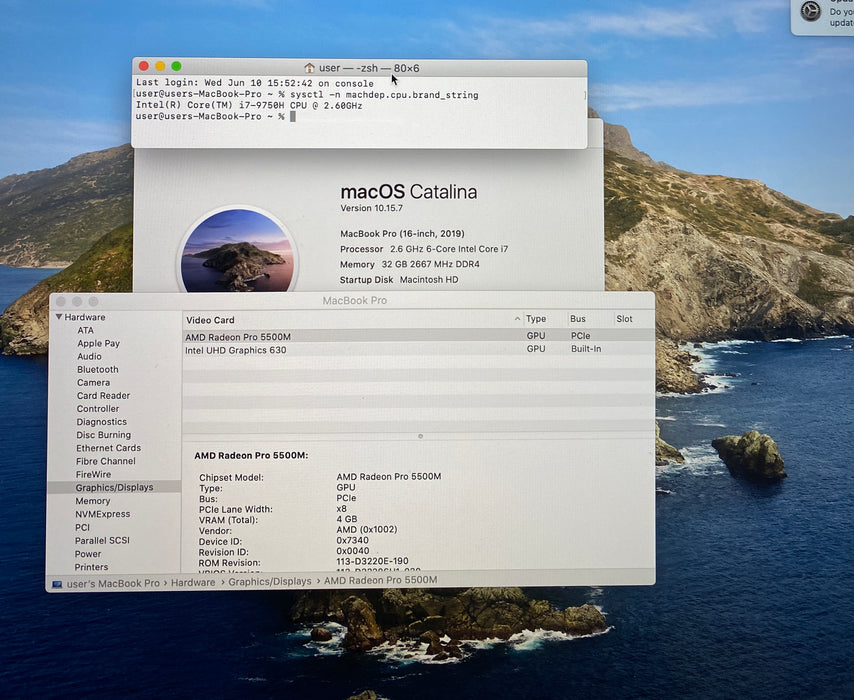Select Apple Pay in the sidebar

(98, 343)
